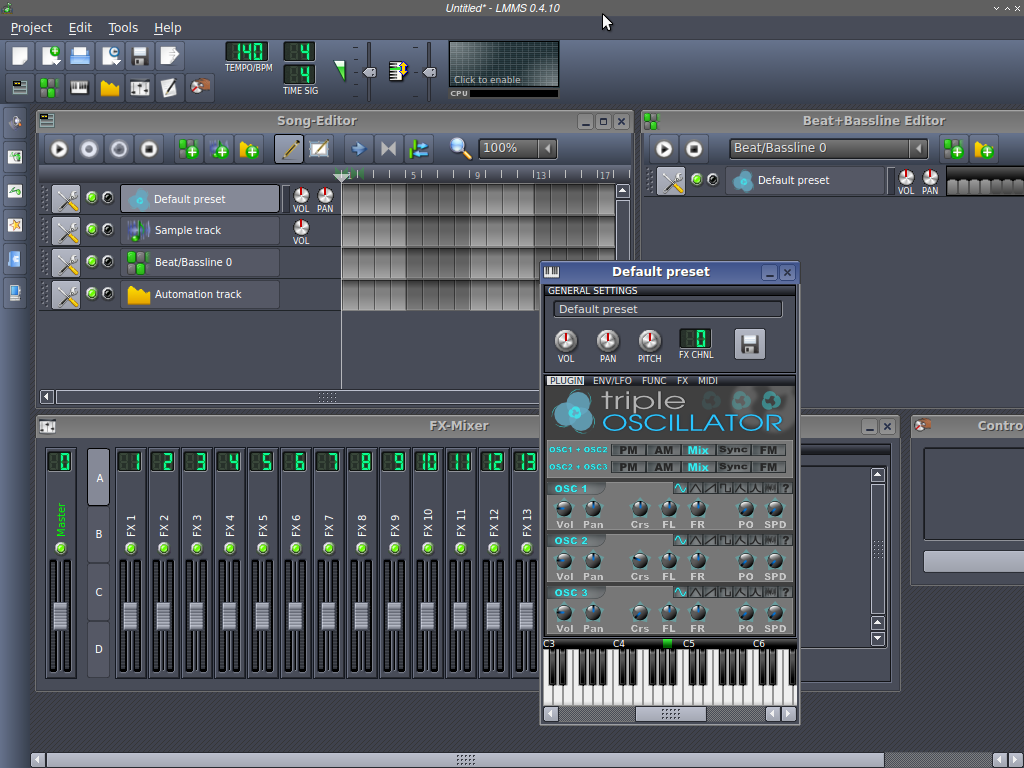Mute the Sample track with green LED
Viewport: 1024px width, 768px height.
click(x=92, y=230)
